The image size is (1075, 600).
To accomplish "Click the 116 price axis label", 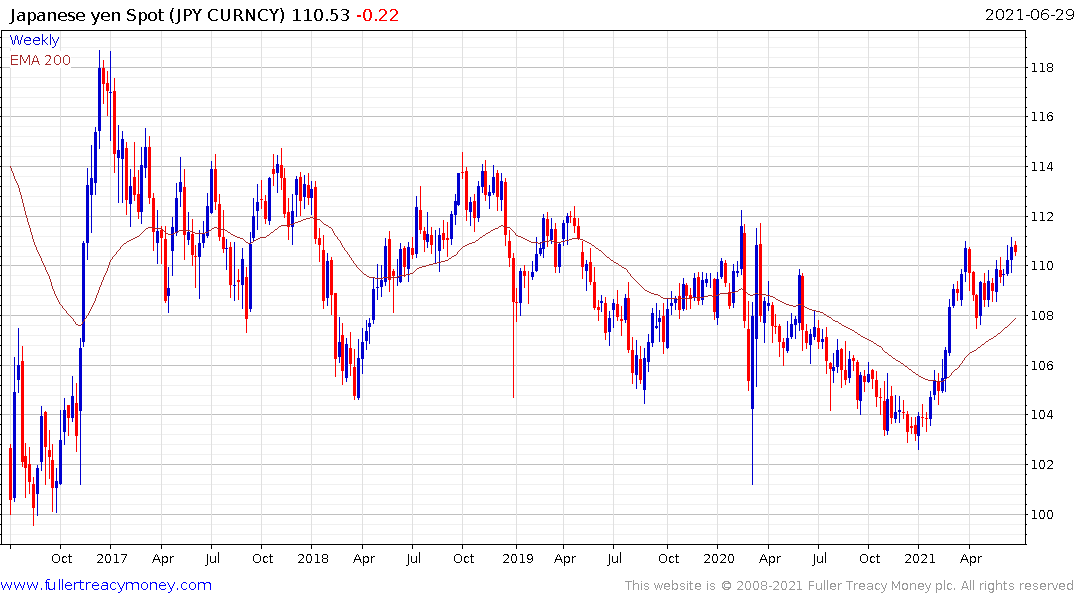I will click(x=1042, y=117).
